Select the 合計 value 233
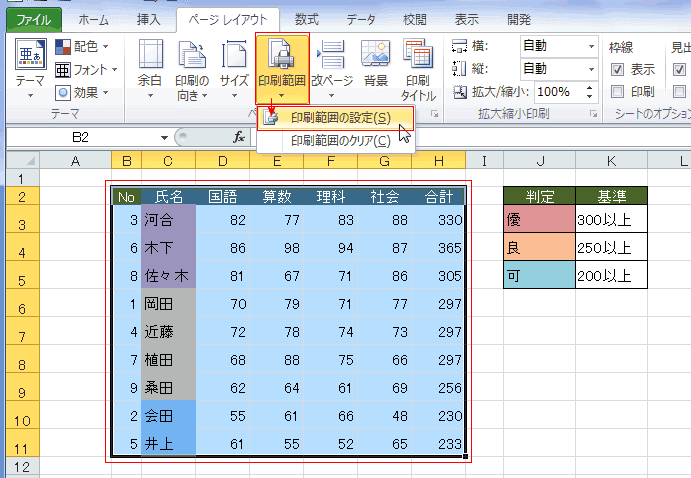Screen dimensions: 691x478 [438, 444]
